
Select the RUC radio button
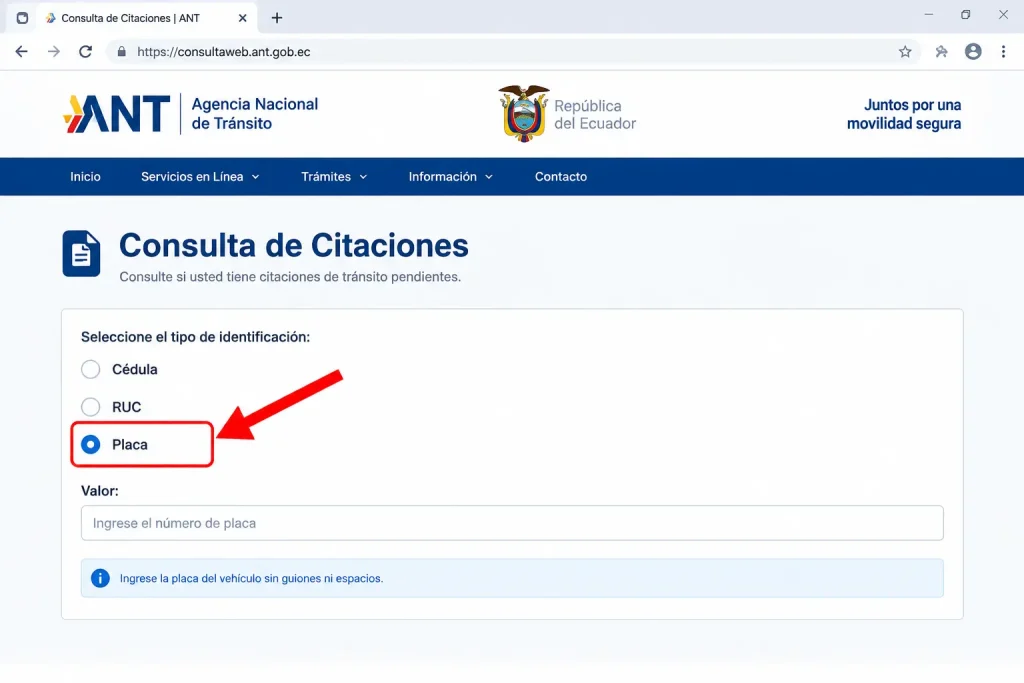click(91, 407)
